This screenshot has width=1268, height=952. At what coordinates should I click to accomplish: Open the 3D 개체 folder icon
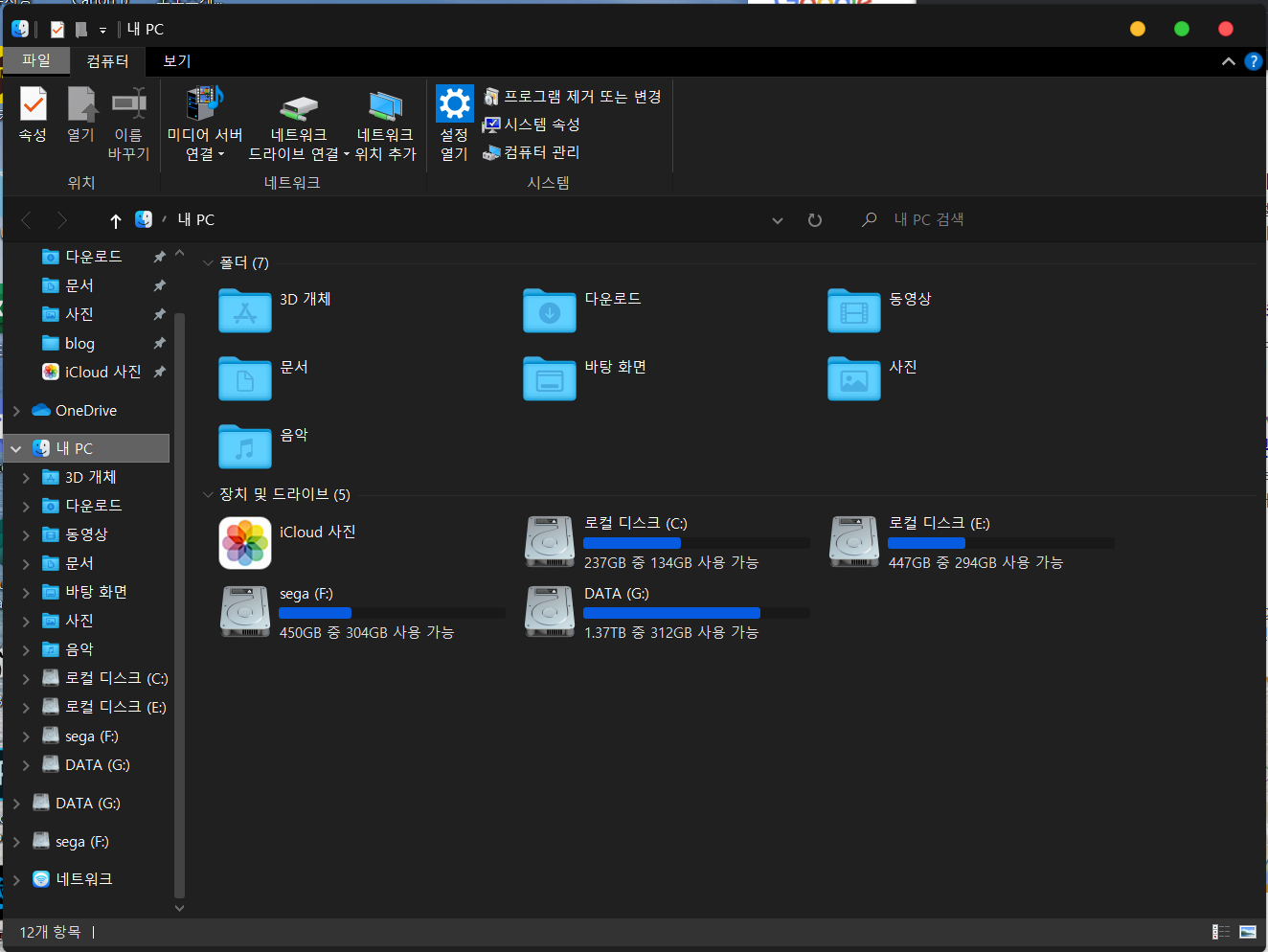(245, 310)
